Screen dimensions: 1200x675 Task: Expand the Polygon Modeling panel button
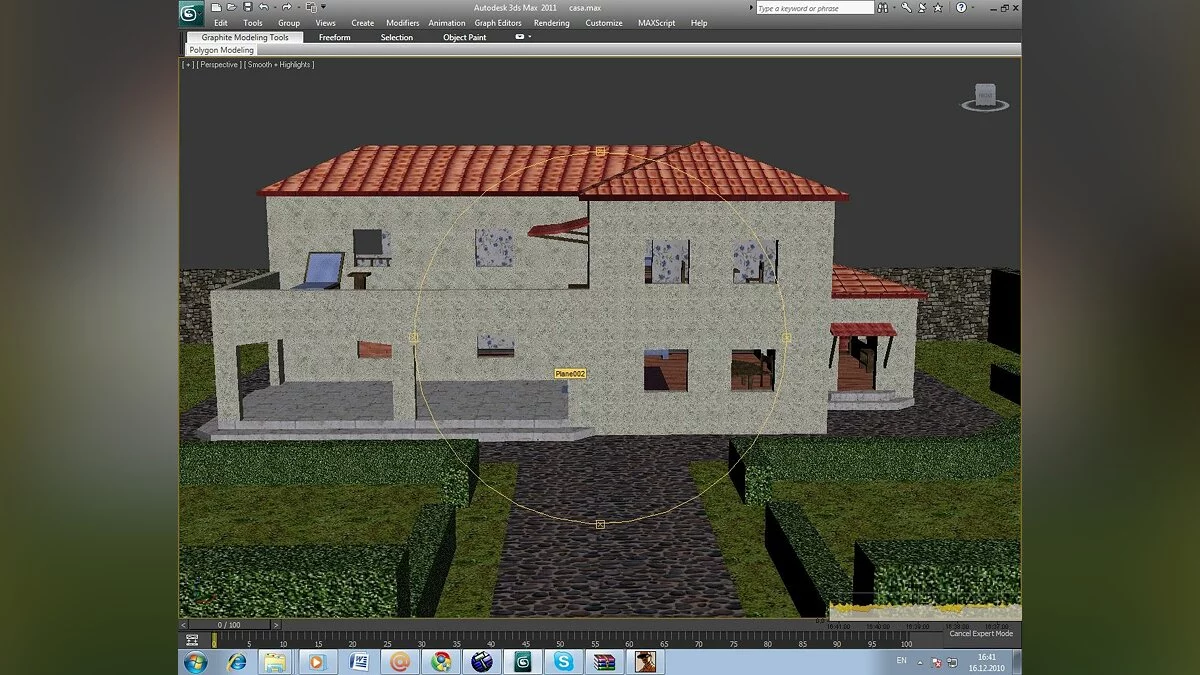[221, 50]
